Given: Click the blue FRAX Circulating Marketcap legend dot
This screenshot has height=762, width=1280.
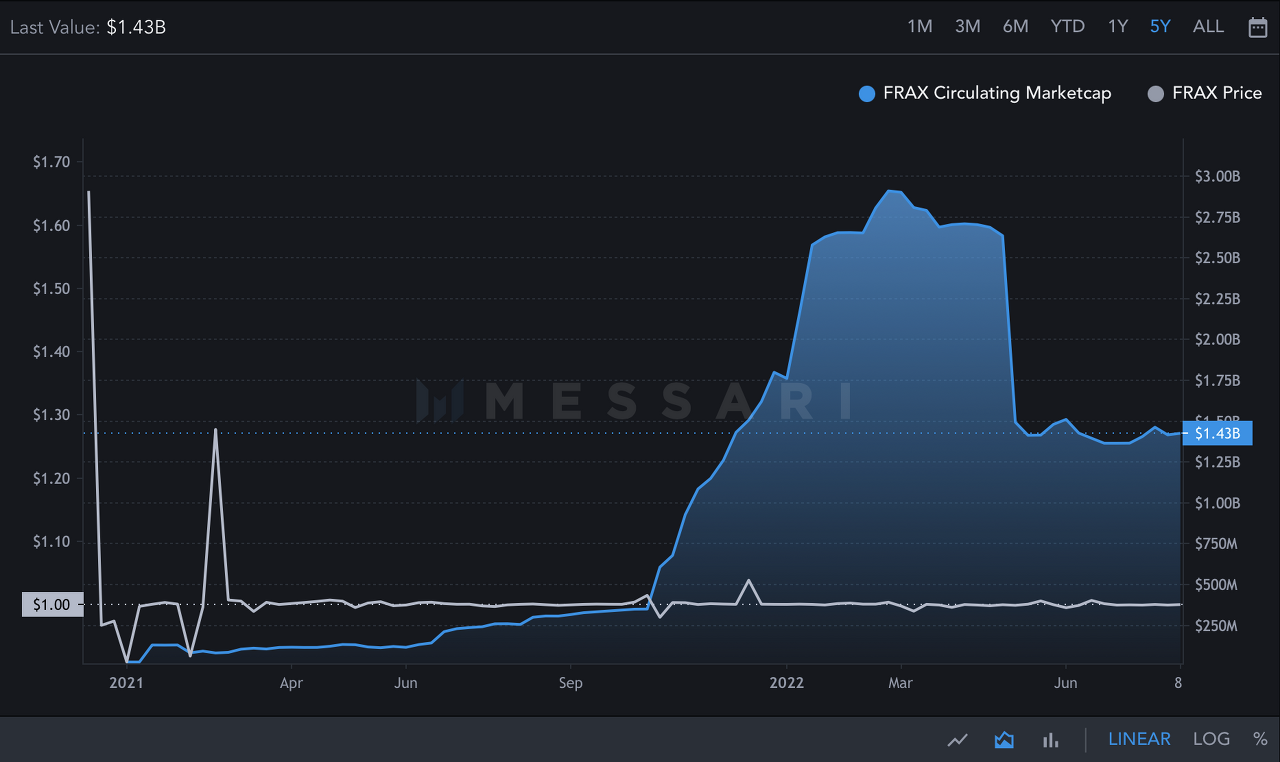Looking at the screenshot, I should click(x=867, y=94).
